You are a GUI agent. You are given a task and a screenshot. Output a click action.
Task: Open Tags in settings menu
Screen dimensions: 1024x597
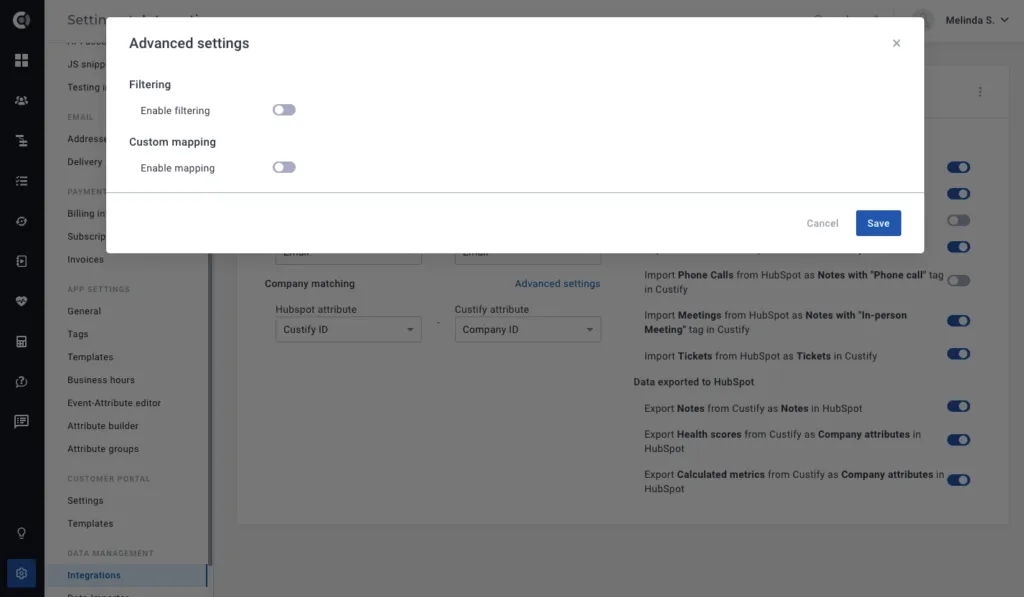pyautogui.click(x=78, y=334)
